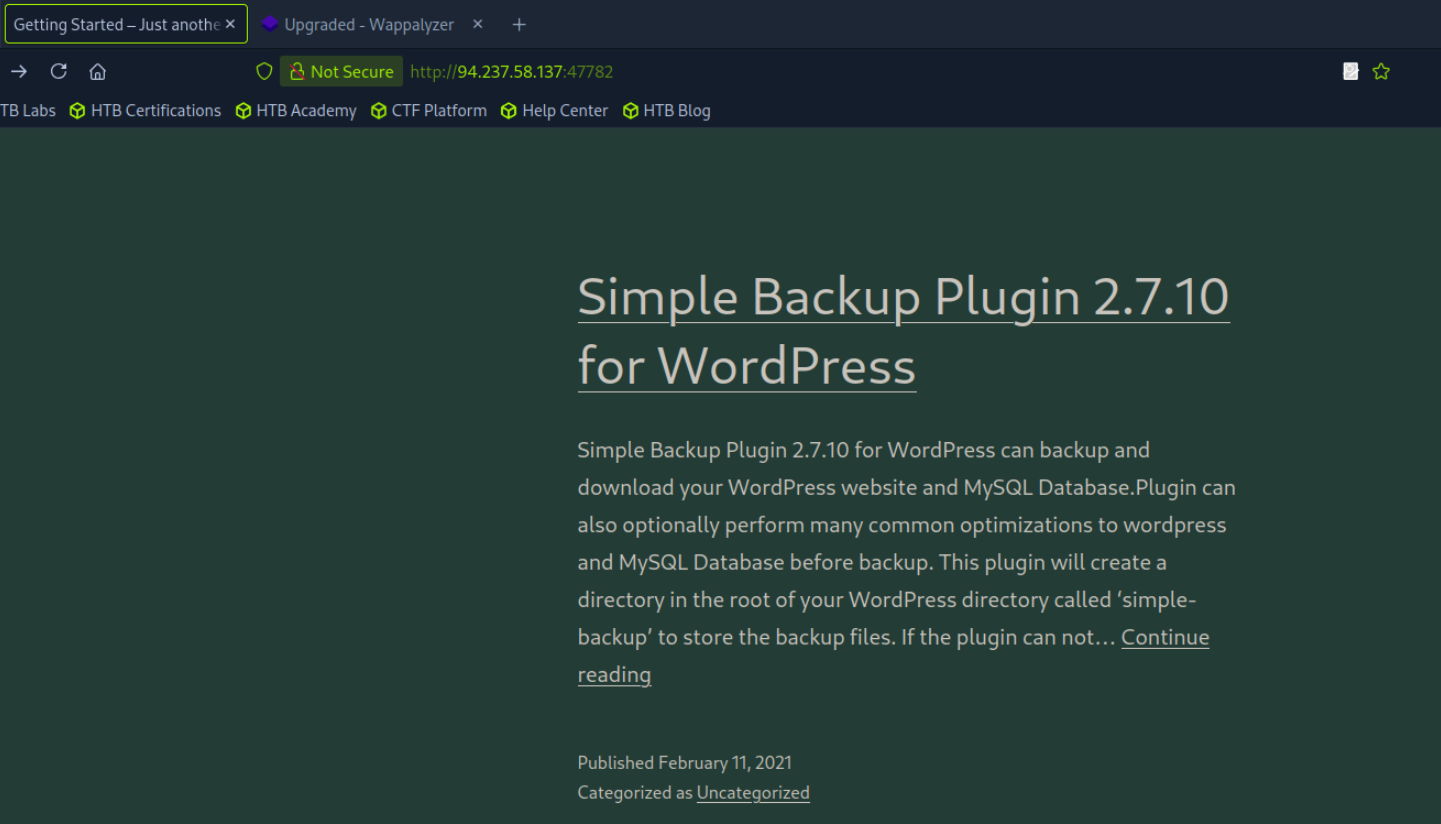Open the Help Center bookmark
Viewport: 1441px width, 824px height.
click(555, 111)
